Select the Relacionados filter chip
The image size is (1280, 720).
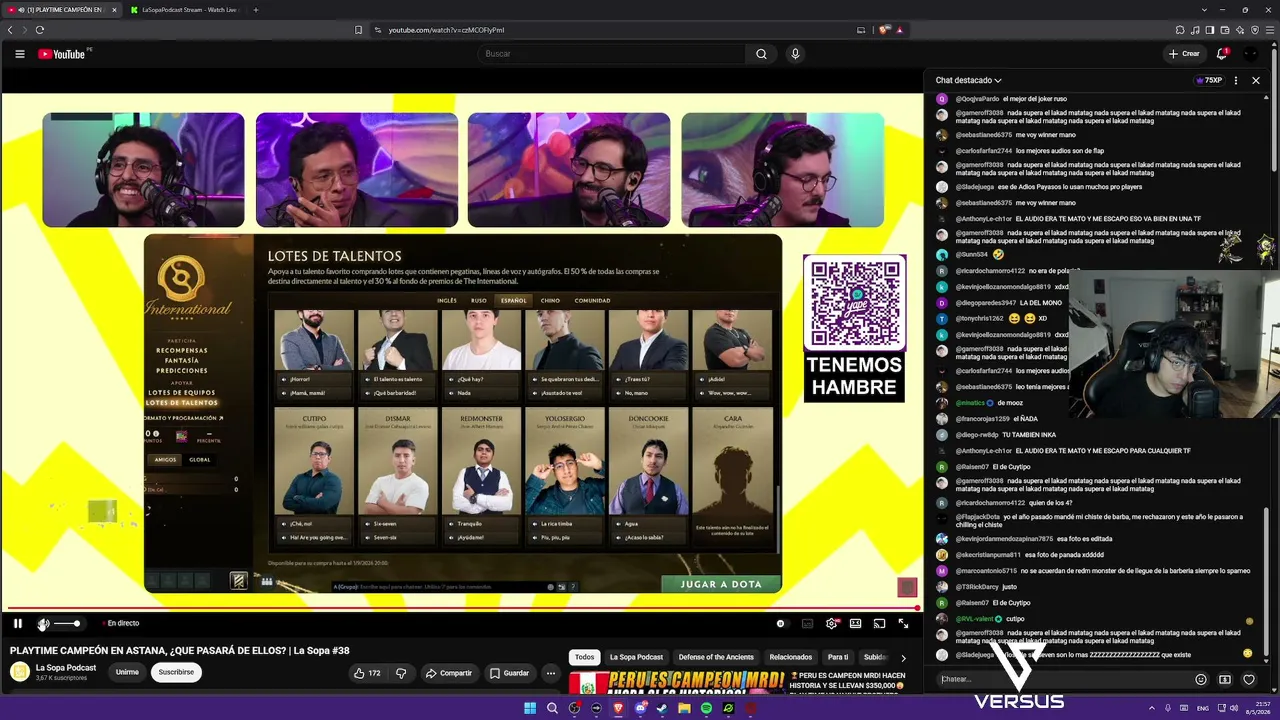[791, 657]
